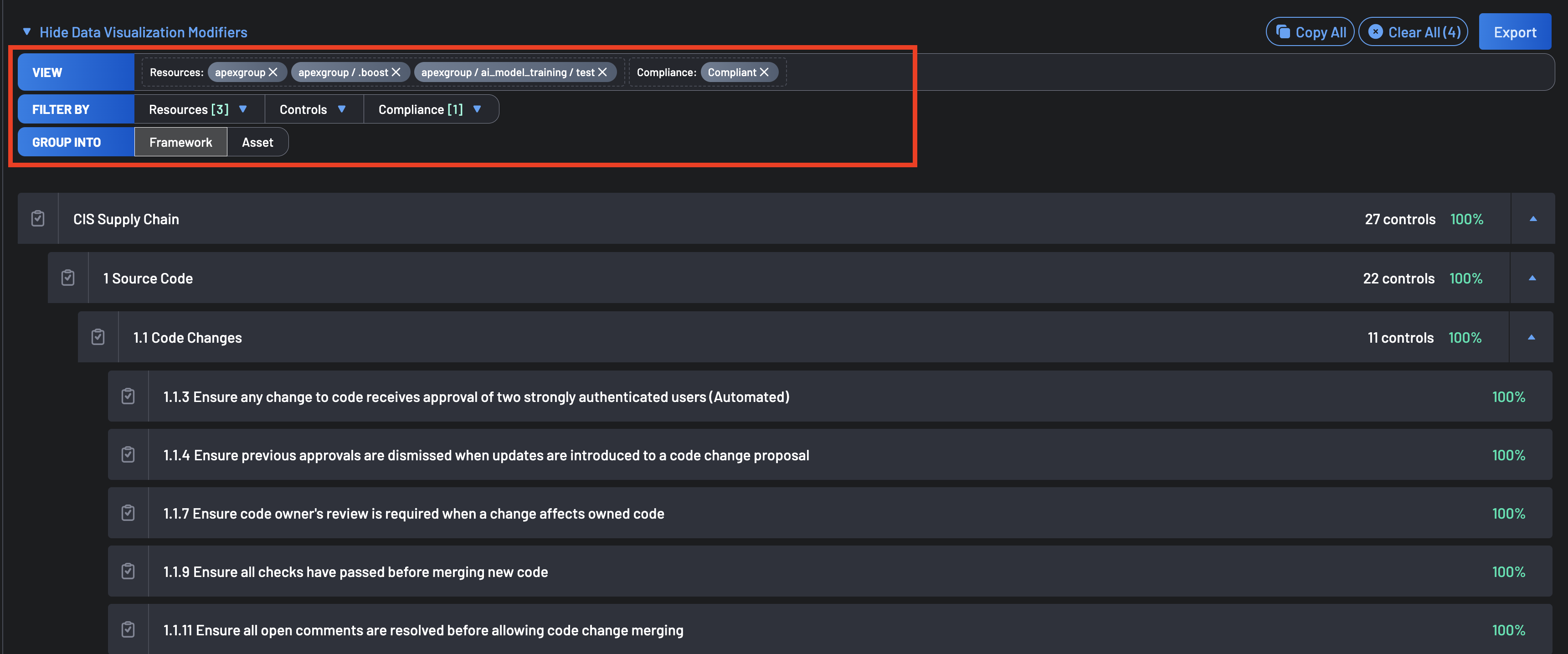Open control 1.1.3 two-user approval

tap(830, 397)
